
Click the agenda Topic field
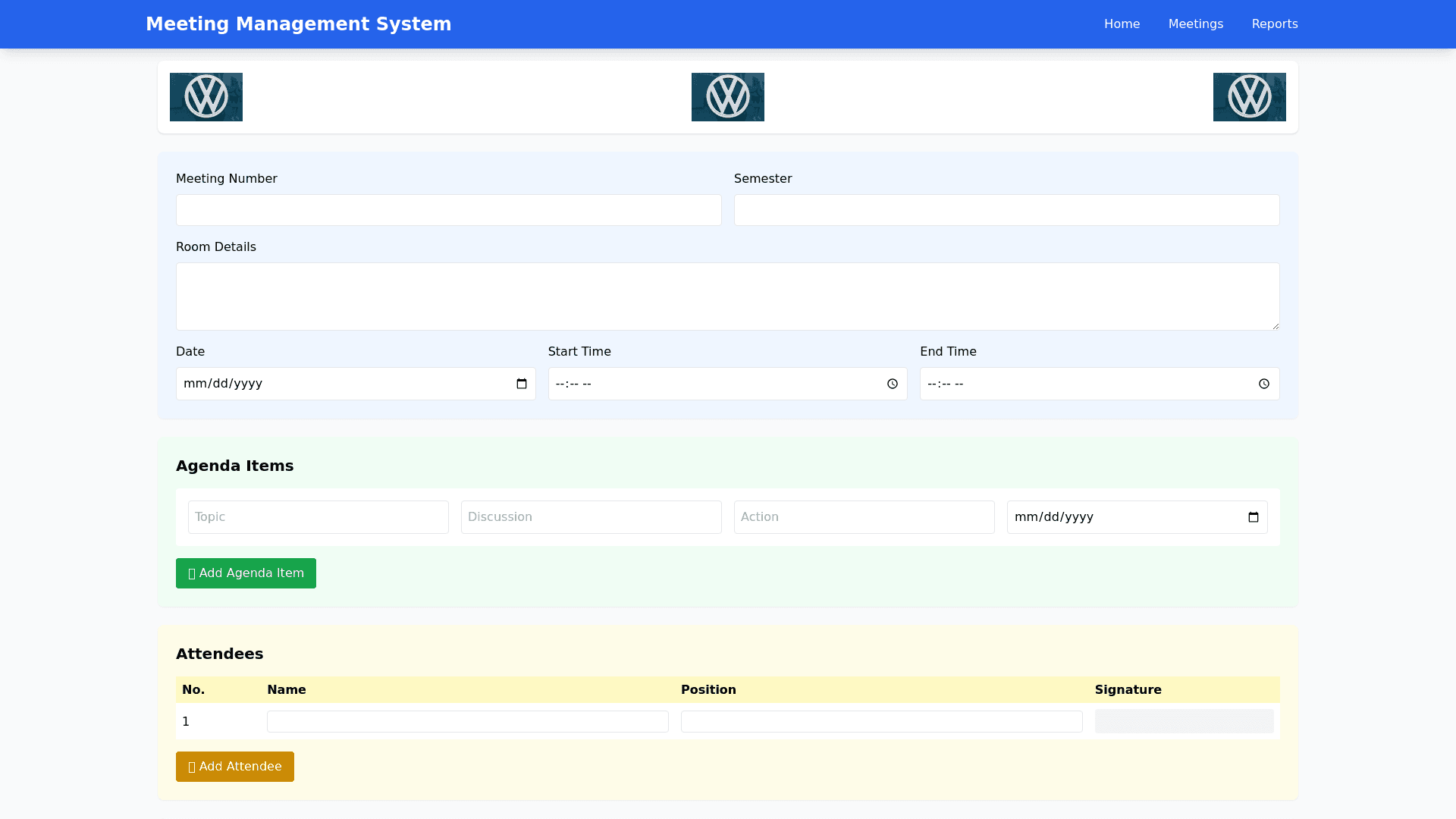[318, 517]
